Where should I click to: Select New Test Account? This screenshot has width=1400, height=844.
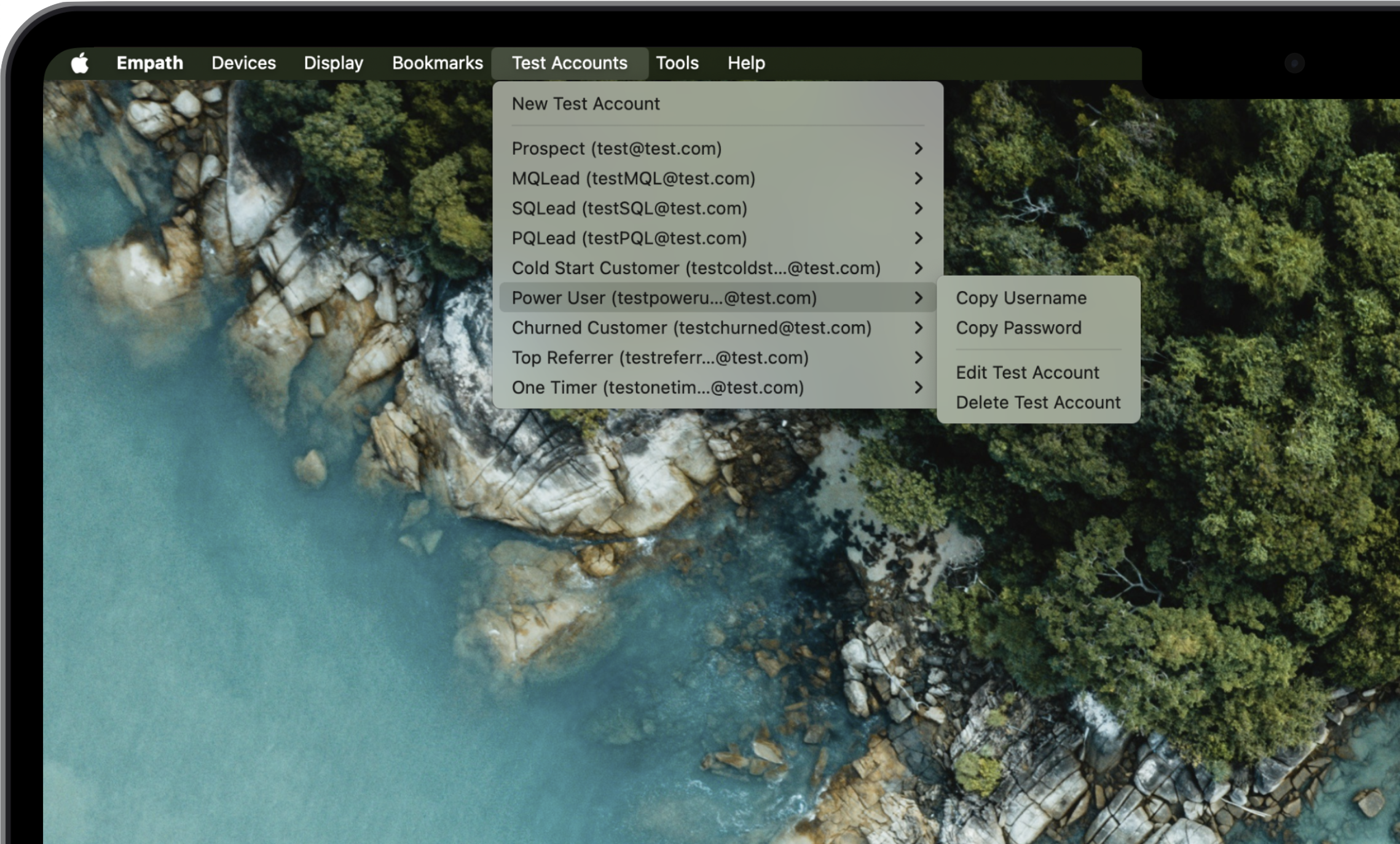pos(585,104)
